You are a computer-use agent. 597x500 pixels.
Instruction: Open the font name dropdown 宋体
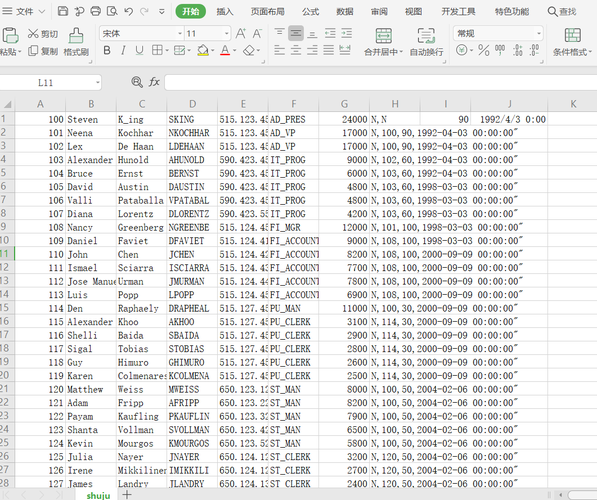click(x=142, y=34)
